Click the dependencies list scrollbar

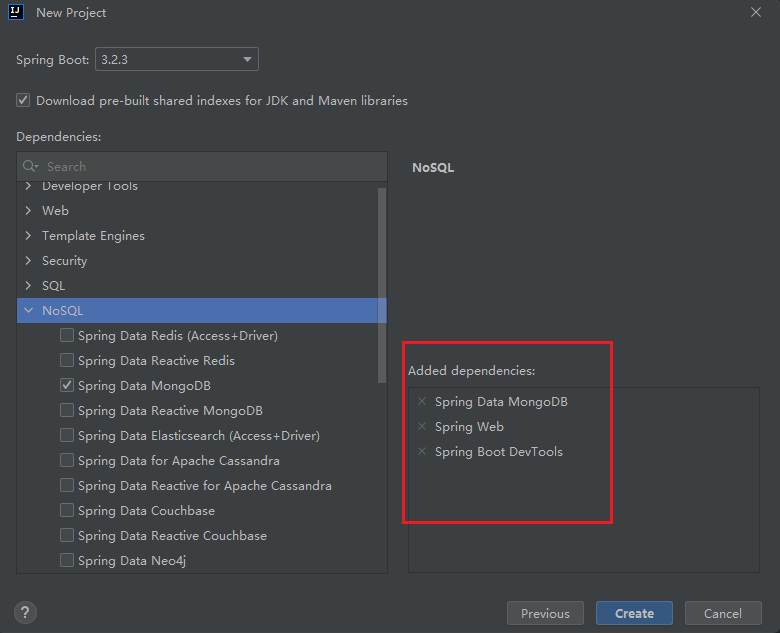coord(382,285)
